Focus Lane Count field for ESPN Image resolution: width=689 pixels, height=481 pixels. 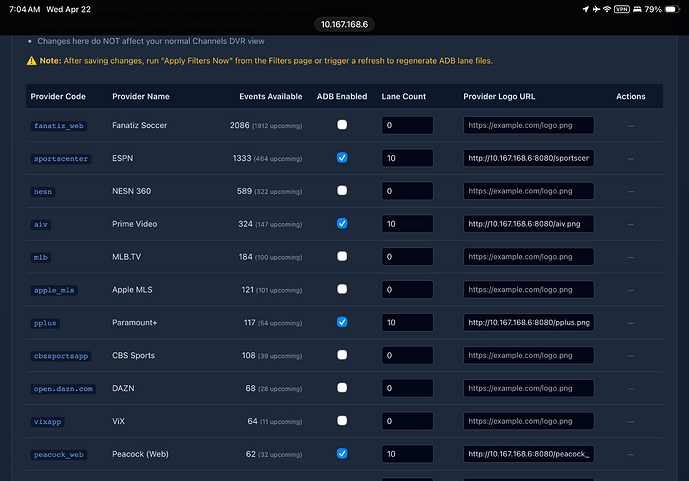tap(407, 158)
